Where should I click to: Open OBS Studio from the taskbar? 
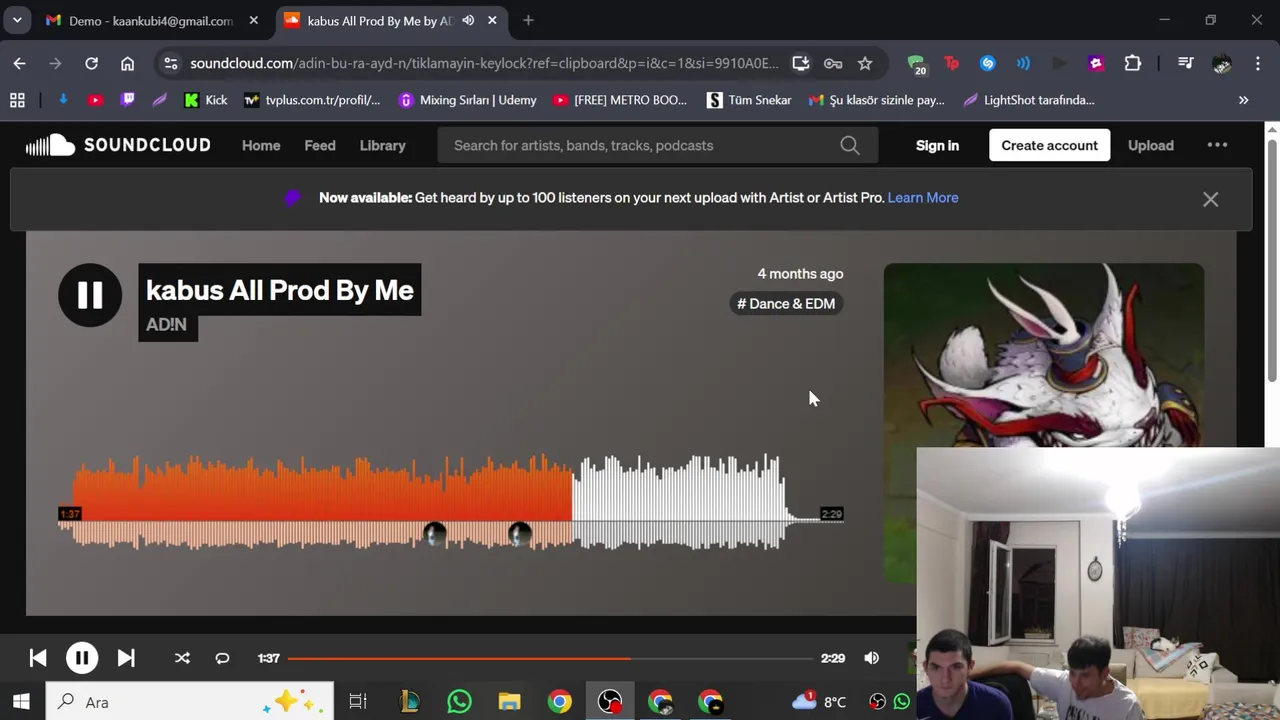[x=609, y=701]
